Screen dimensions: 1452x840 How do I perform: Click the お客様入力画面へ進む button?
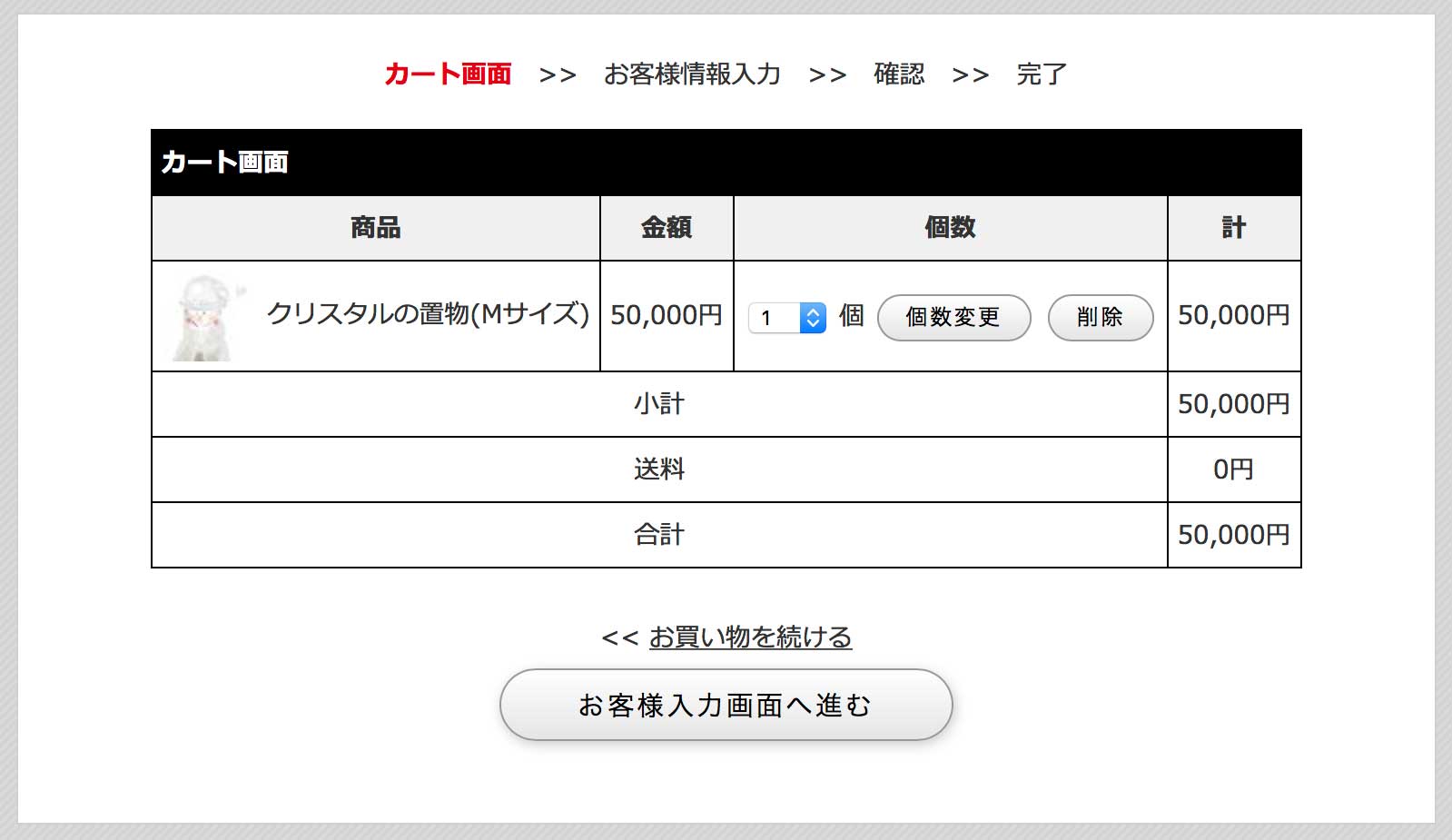[726, 705]
